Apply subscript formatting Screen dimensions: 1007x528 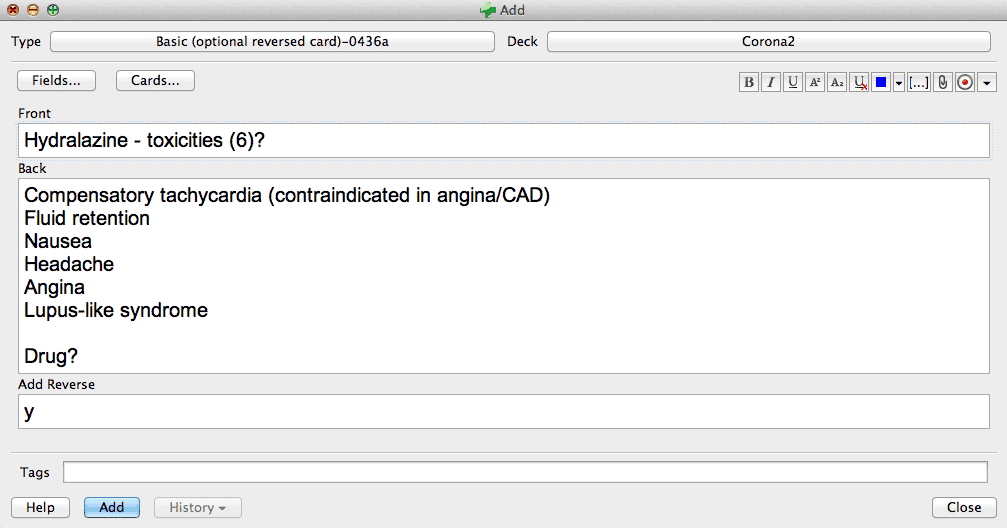[x=836, y=82]
